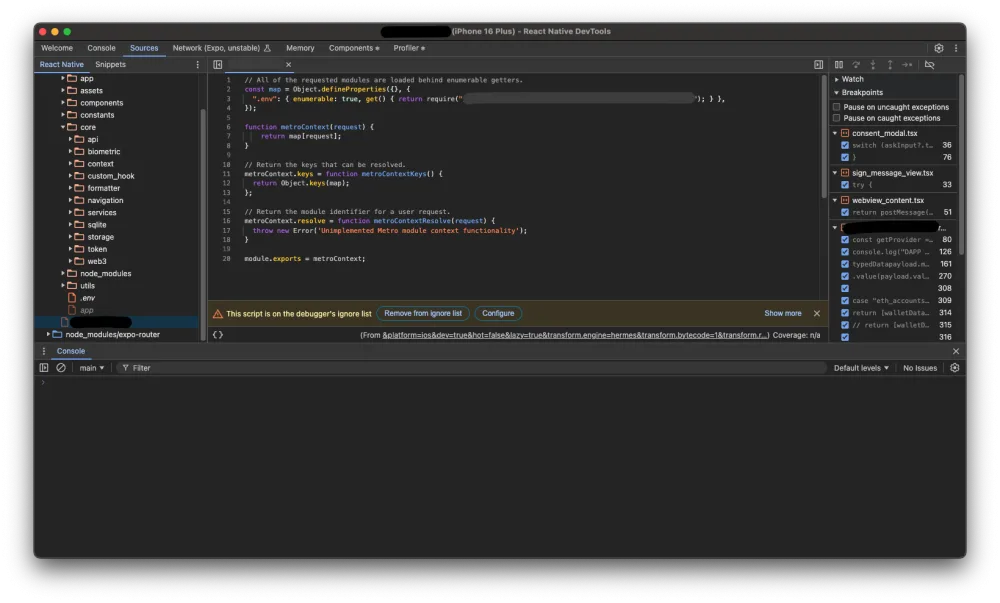Open the Default levels dropdown

[861, 368]
